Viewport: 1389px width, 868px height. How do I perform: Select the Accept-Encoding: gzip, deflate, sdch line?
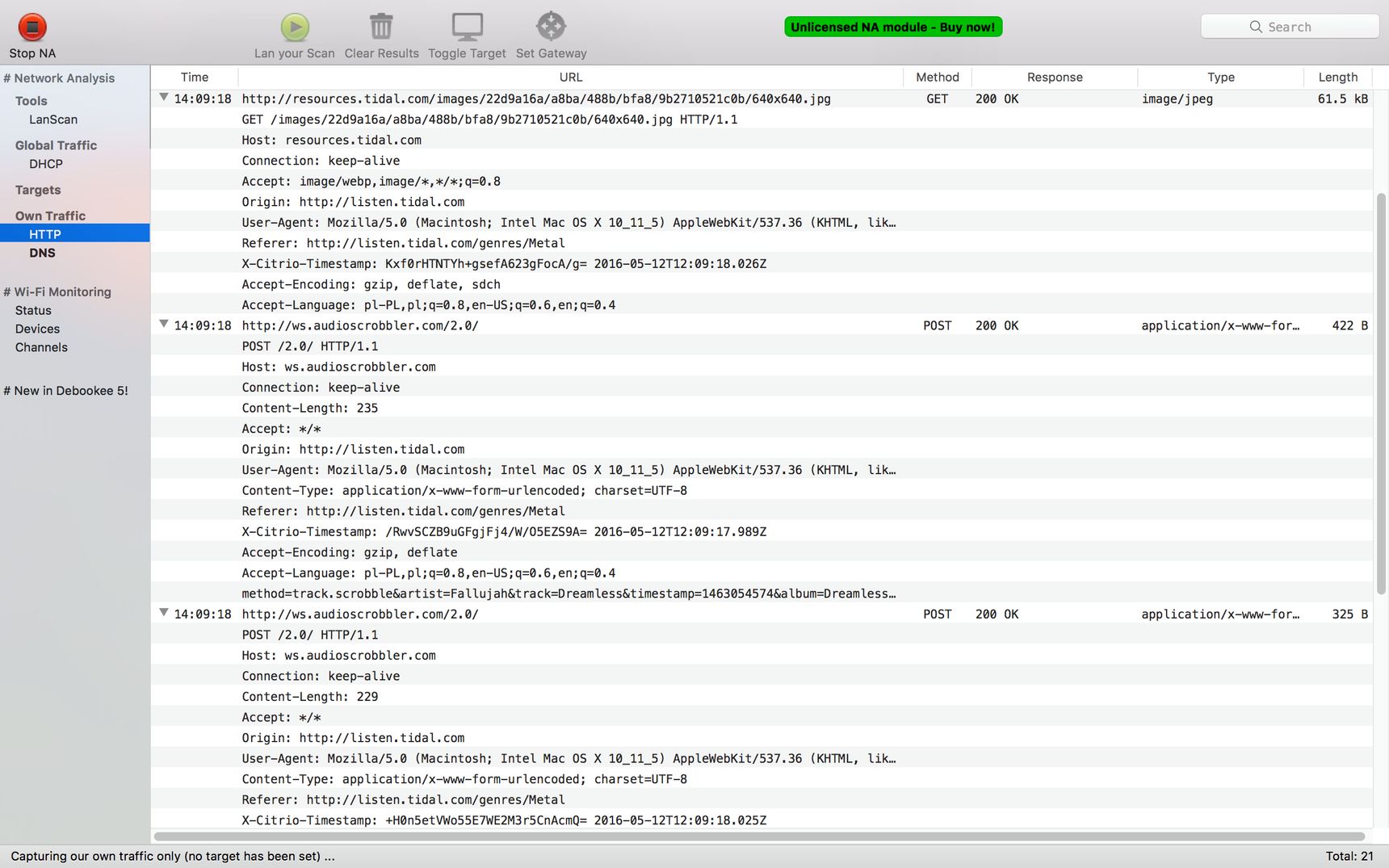pyautogui.click(x=371, y=284)
